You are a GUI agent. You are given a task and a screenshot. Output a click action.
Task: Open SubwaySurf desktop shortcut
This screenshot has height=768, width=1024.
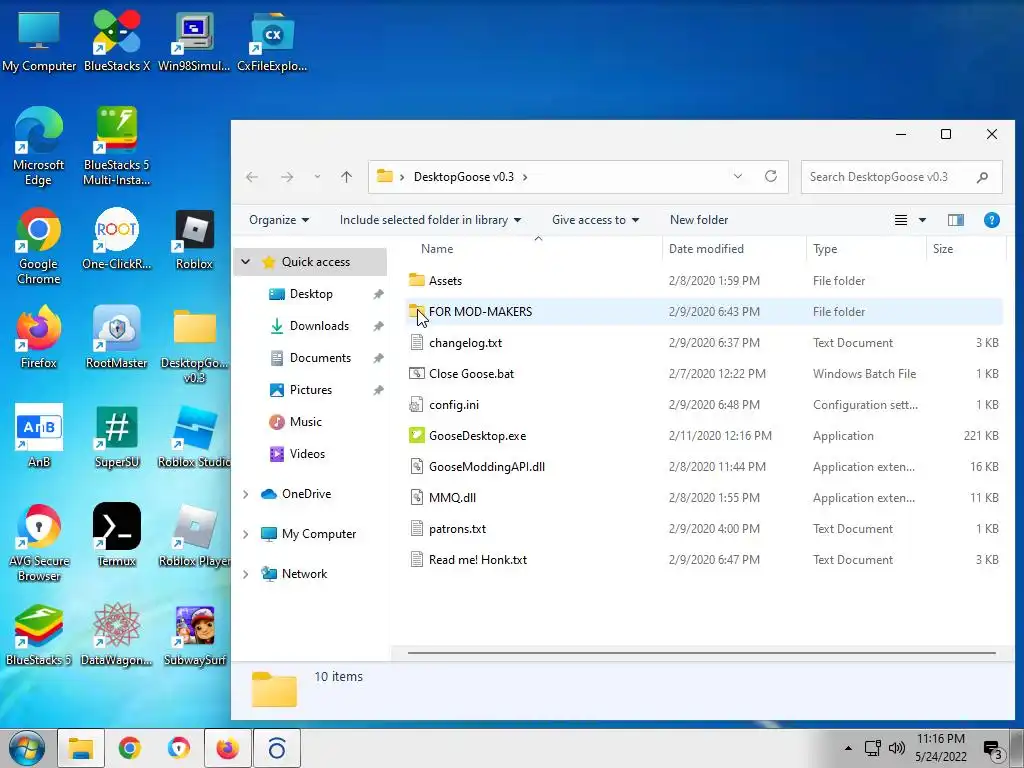coord(194,635)
